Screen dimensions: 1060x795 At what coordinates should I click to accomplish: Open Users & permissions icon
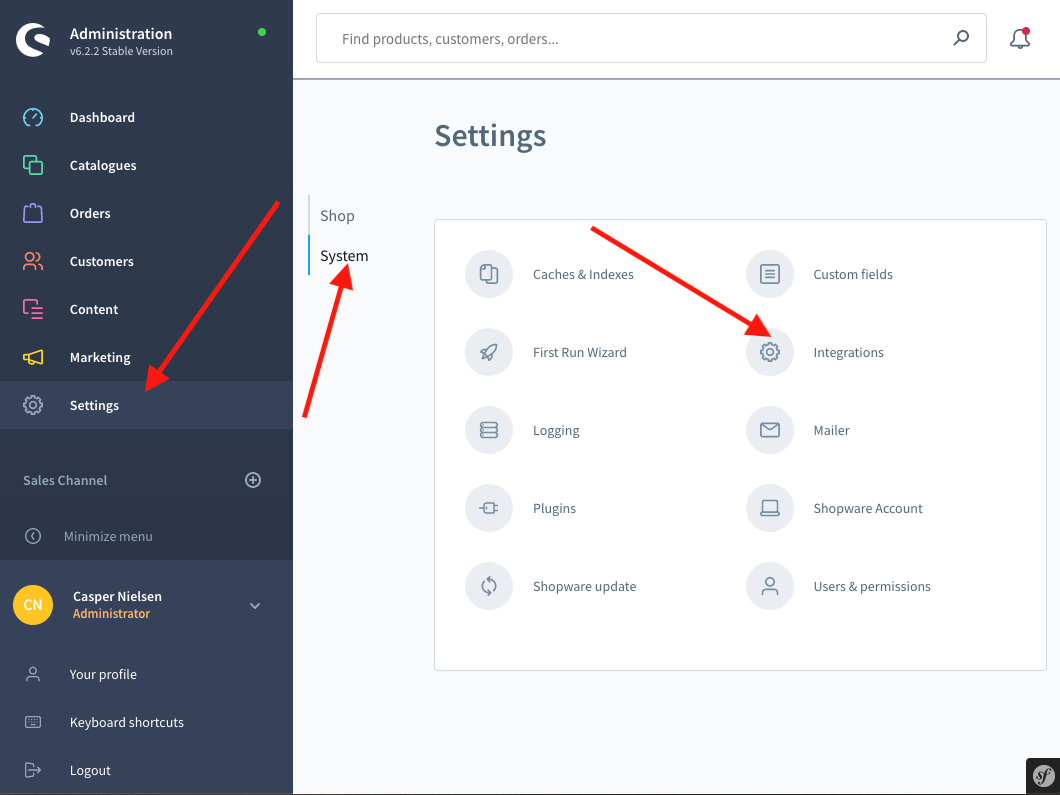coord(769,586)
